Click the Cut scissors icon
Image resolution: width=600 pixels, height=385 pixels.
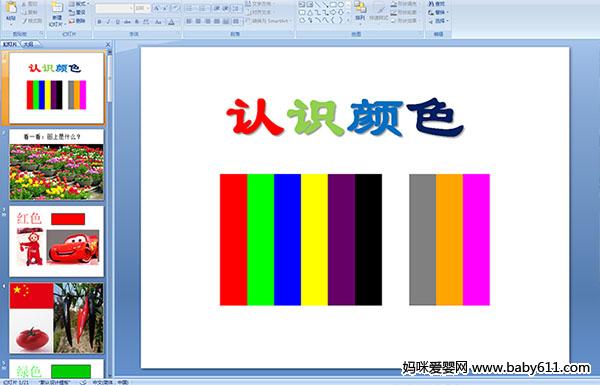(x=24, y=4)
